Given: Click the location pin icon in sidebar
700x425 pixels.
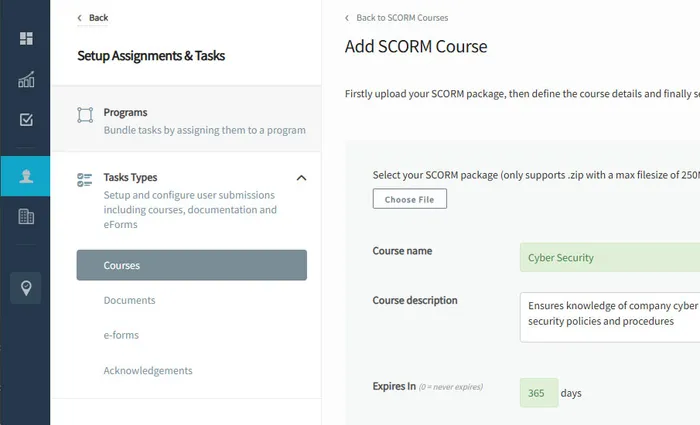Looking at the screenshot, I should [26, 288].
